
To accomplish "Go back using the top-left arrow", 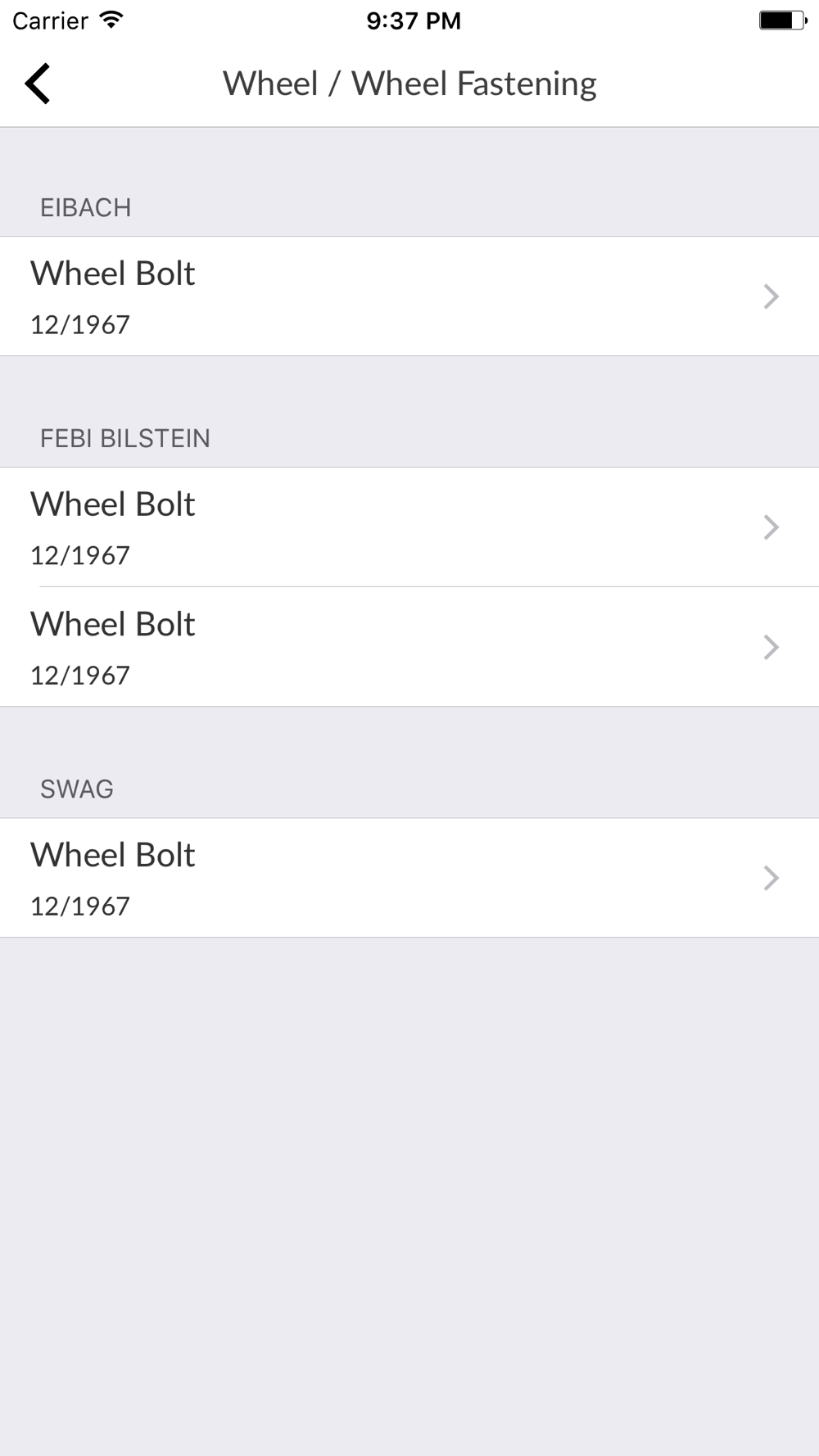I will point(38,84).
